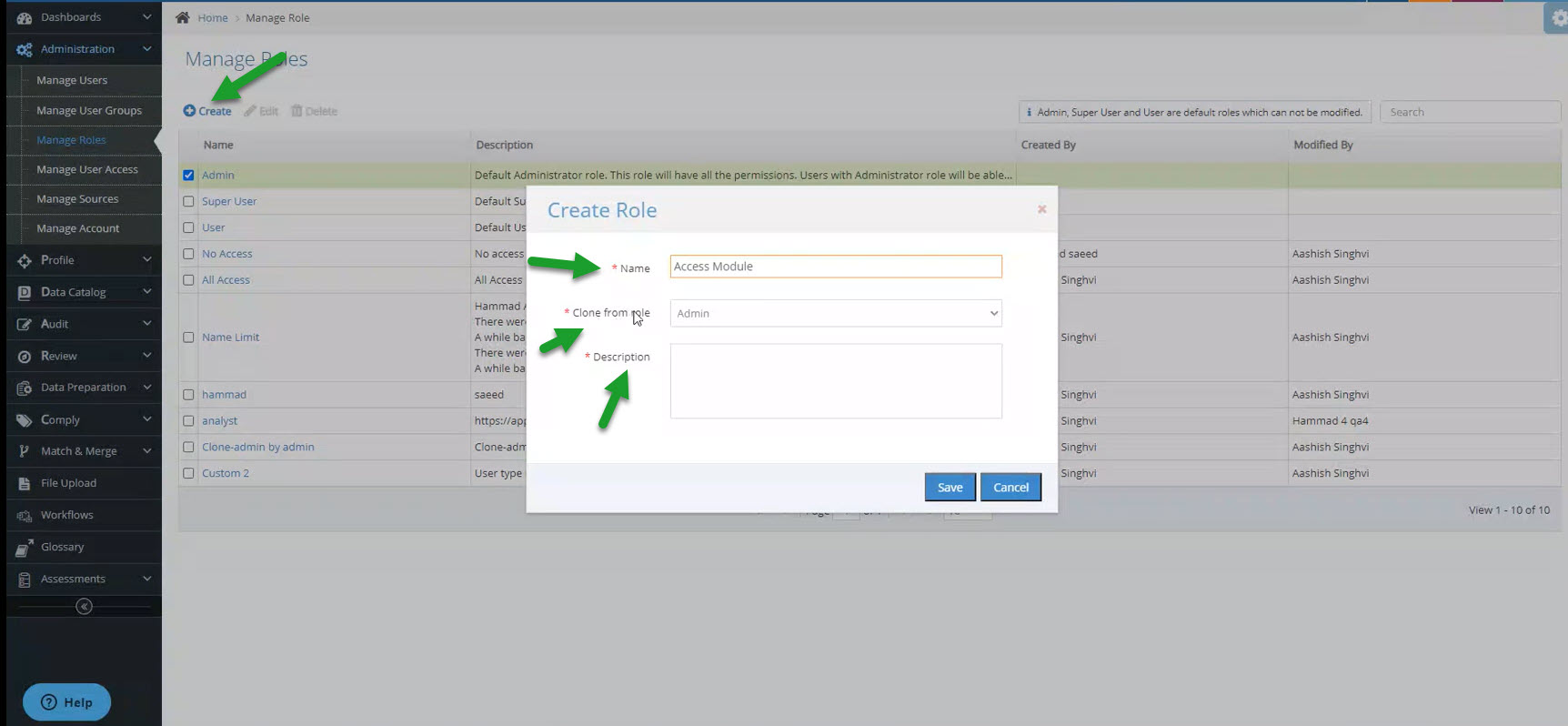Expand the Review menu chevron
The image size is (1568, 726).
146,356
